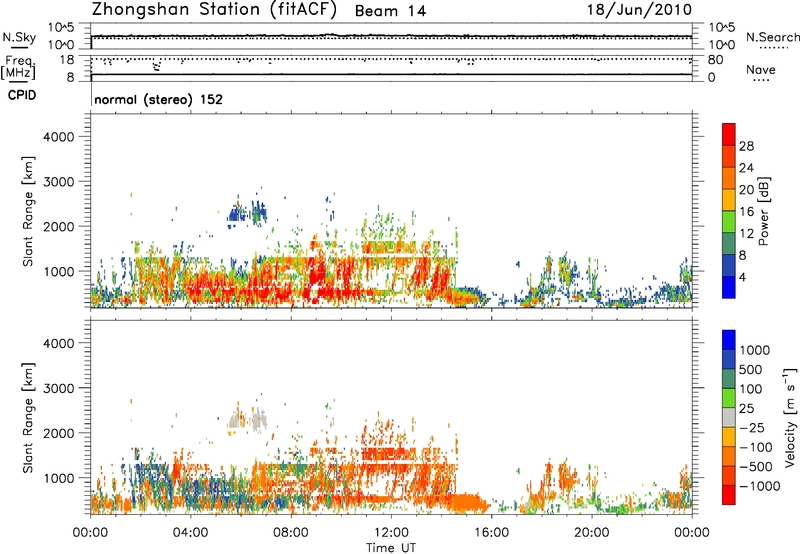Click the '18' frequency axis tick label
The width and height of the screenshot is (800, 554).
point(67,60)
